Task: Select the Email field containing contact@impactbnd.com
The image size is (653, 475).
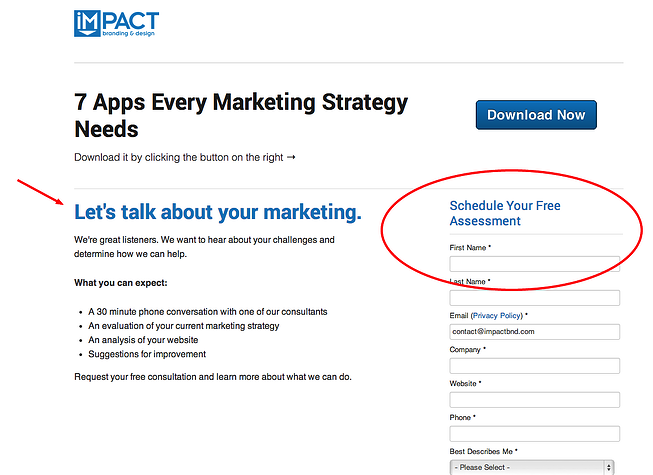Action: click(534, 332)
